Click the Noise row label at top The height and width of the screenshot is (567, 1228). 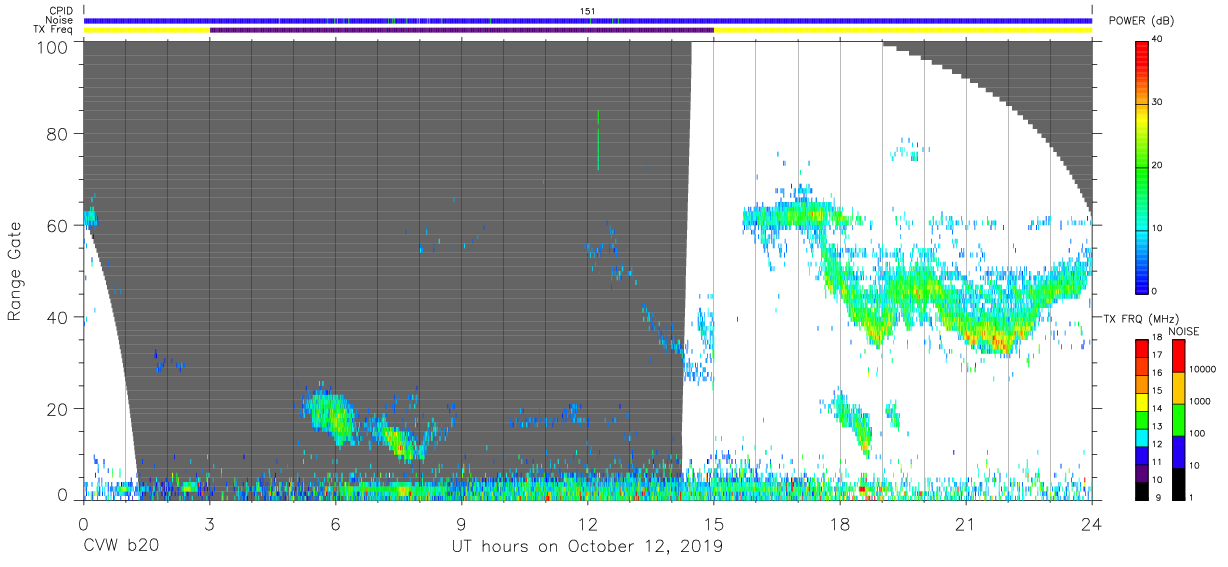point(60,20)
